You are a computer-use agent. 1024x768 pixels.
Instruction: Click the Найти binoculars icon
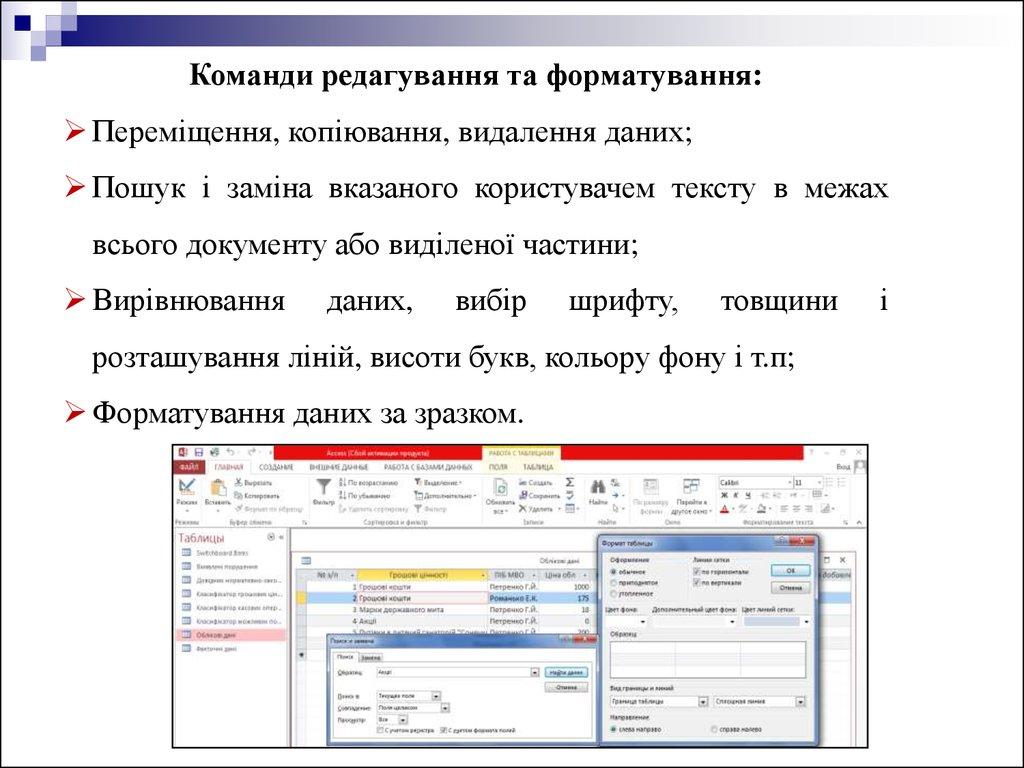598,487
